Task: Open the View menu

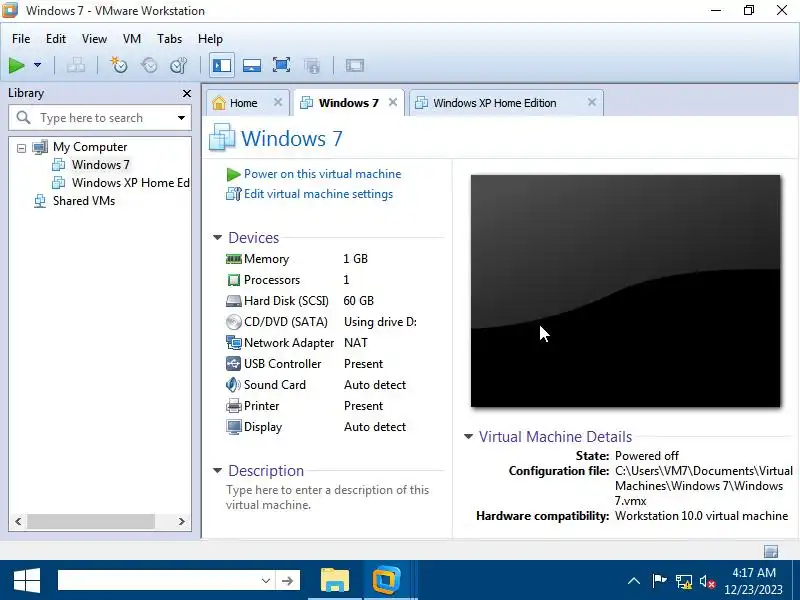Action: 94,39
